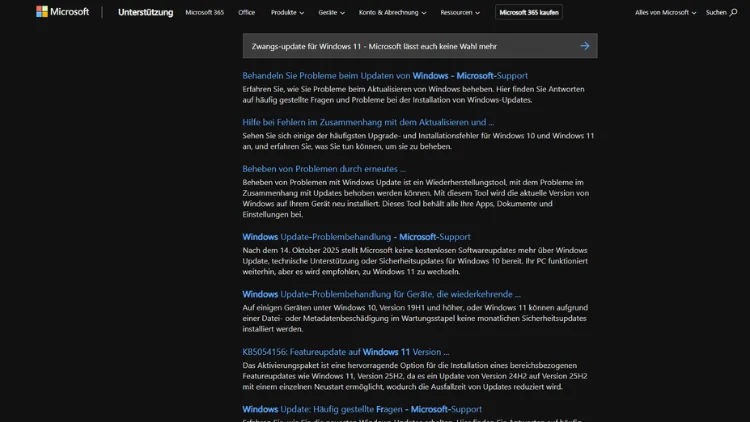Screen dimensions: 750x422
Task: Open 'Windows Update: Häufig gestellte Fragen' result
Action: [x=362, y=409]
